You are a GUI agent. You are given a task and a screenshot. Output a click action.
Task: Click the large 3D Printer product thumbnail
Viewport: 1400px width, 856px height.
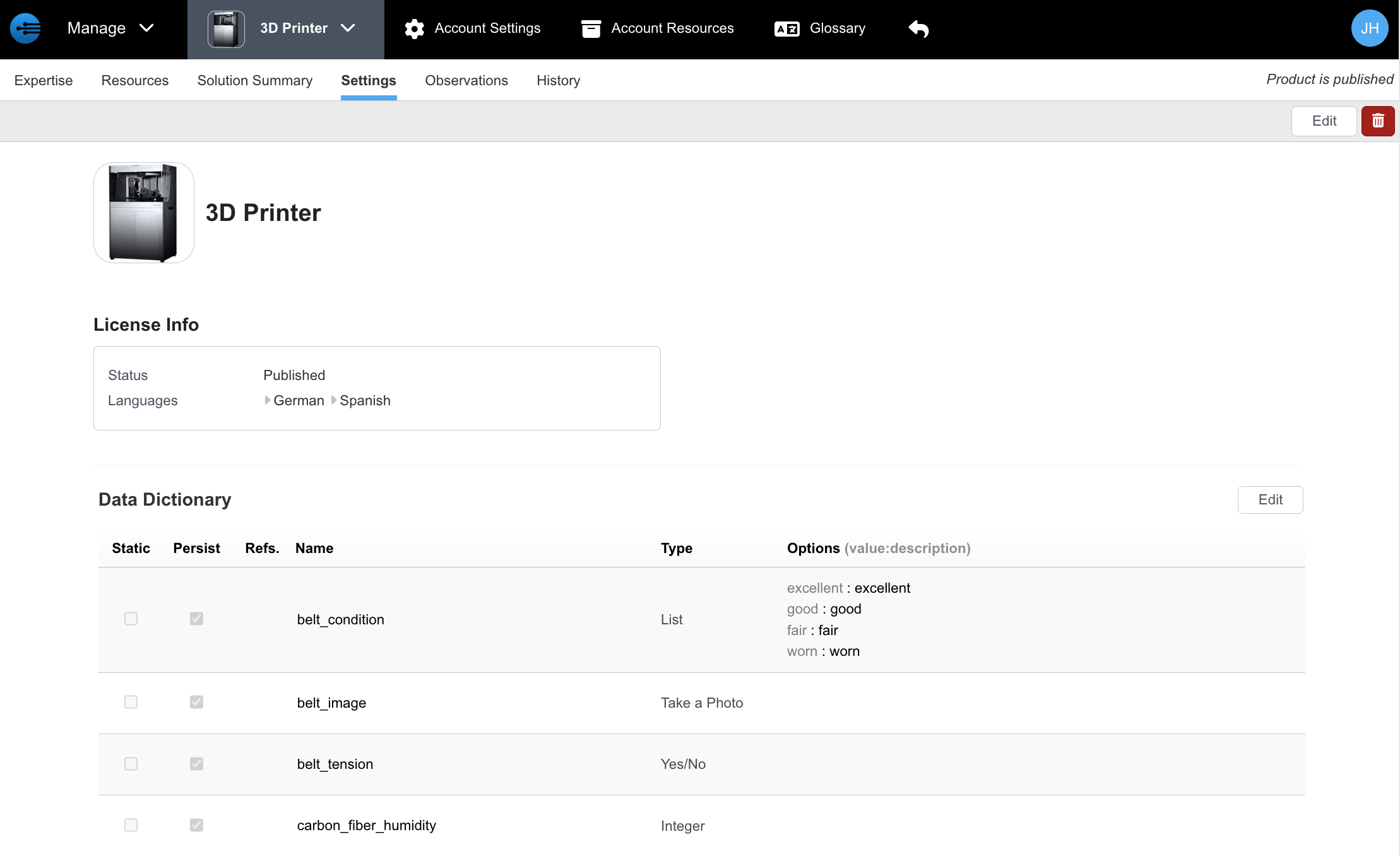coord(144,213)
